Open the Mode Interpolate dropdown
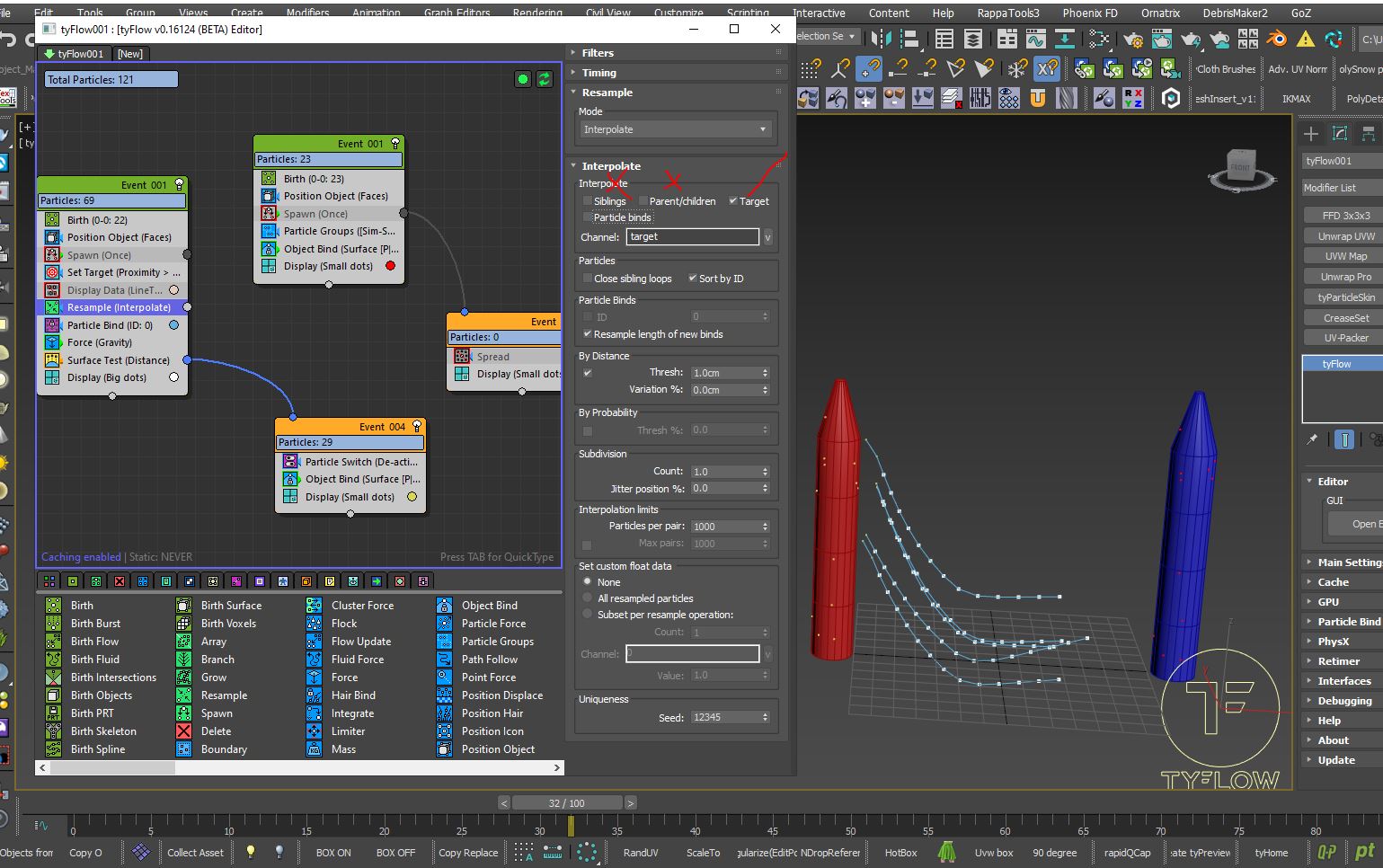1383x868 pixels. (x=675, y=129)
